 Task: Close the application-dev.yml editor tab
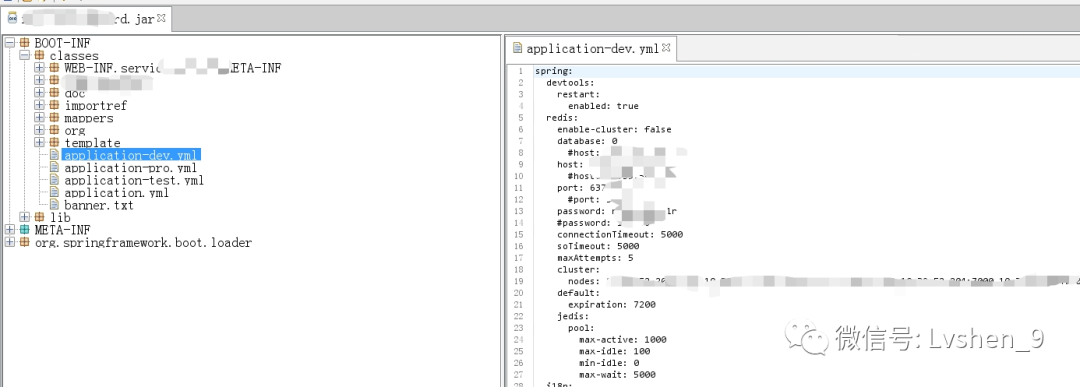[666, 48]
